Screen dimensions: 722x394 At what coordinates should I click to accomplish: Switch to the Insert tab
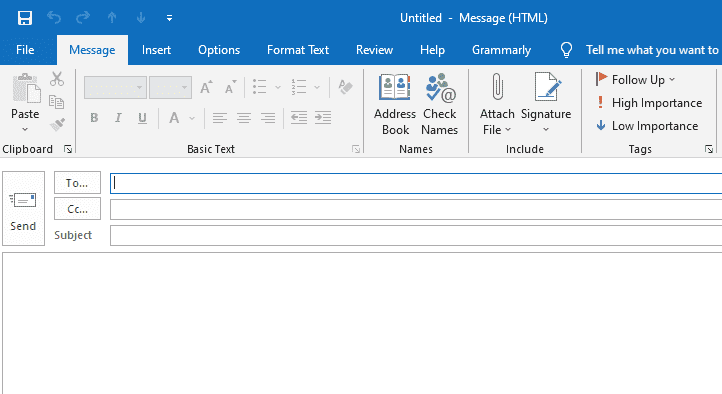coord(156,50)
